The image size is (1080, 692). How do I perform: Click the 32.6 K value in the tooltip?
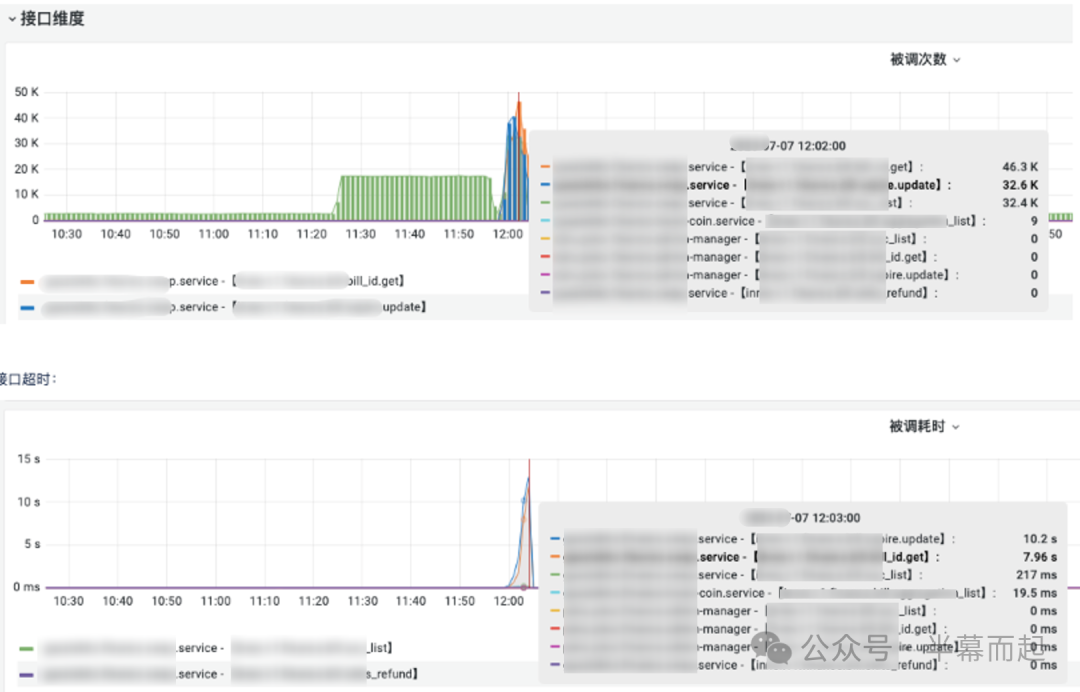(x=1019, y=185)
